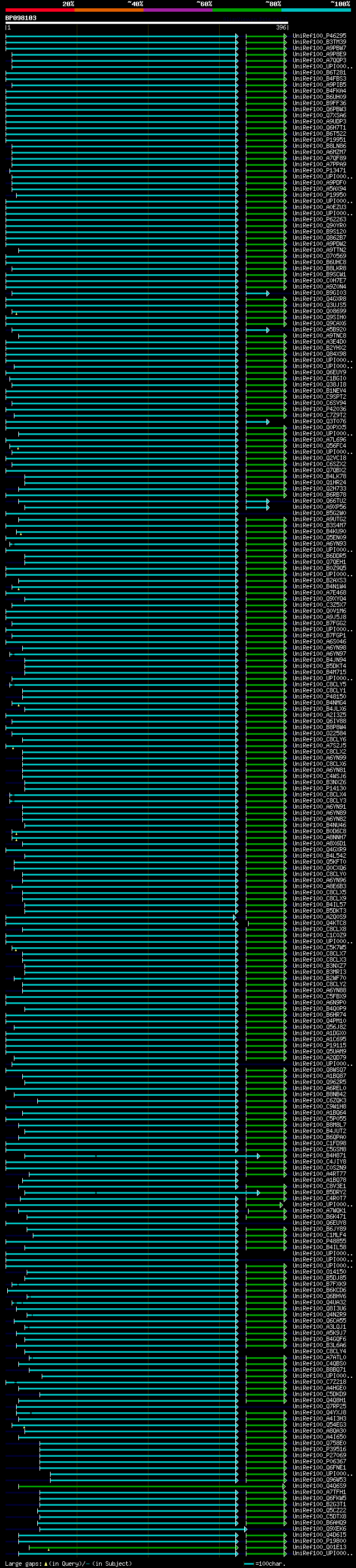Image resolution: width=356 pixels, height=1568 pixels.
Task: Open the UniRef100_Q862B7 hit
Action: 319,238
